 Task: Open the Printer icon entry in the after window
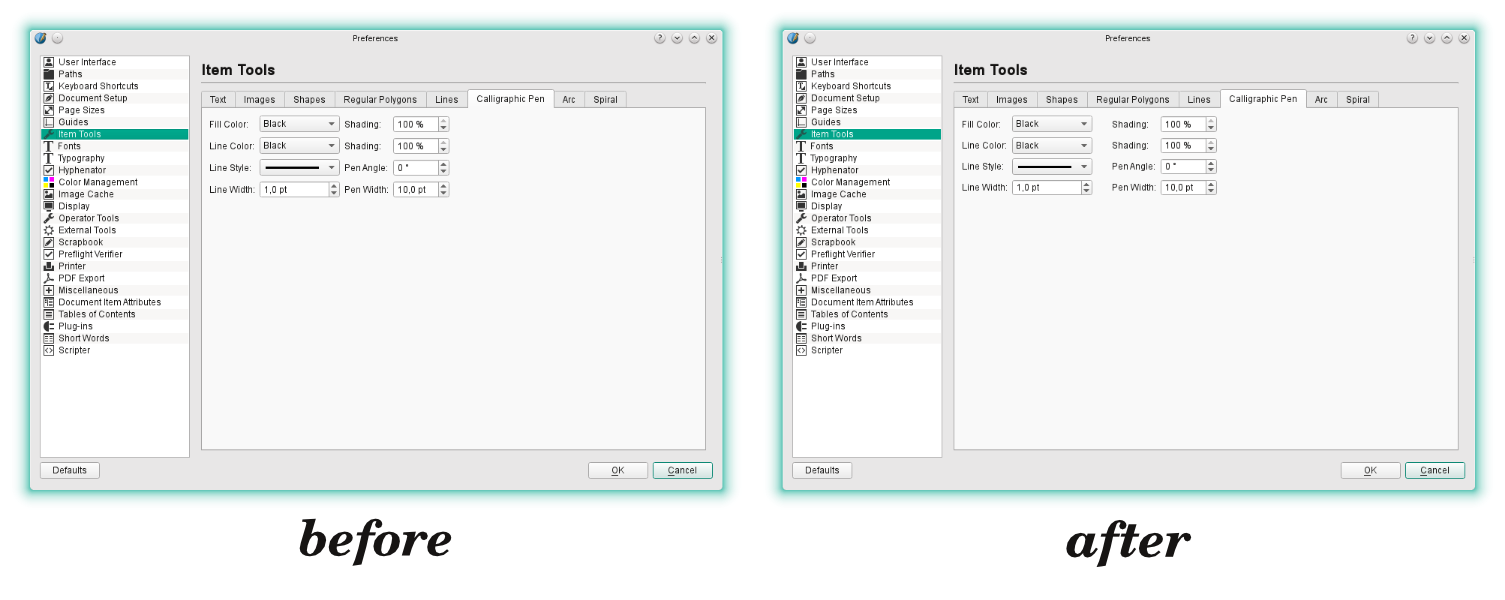click(801, 266)
